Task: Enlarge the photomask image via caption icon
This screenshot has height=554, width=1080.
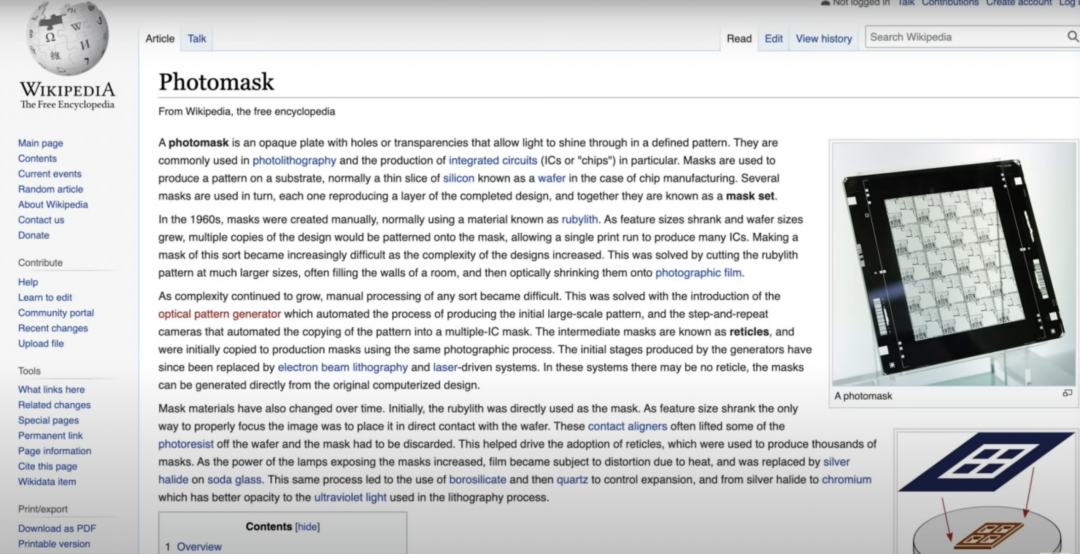Action: click(x=1067, y=393)
